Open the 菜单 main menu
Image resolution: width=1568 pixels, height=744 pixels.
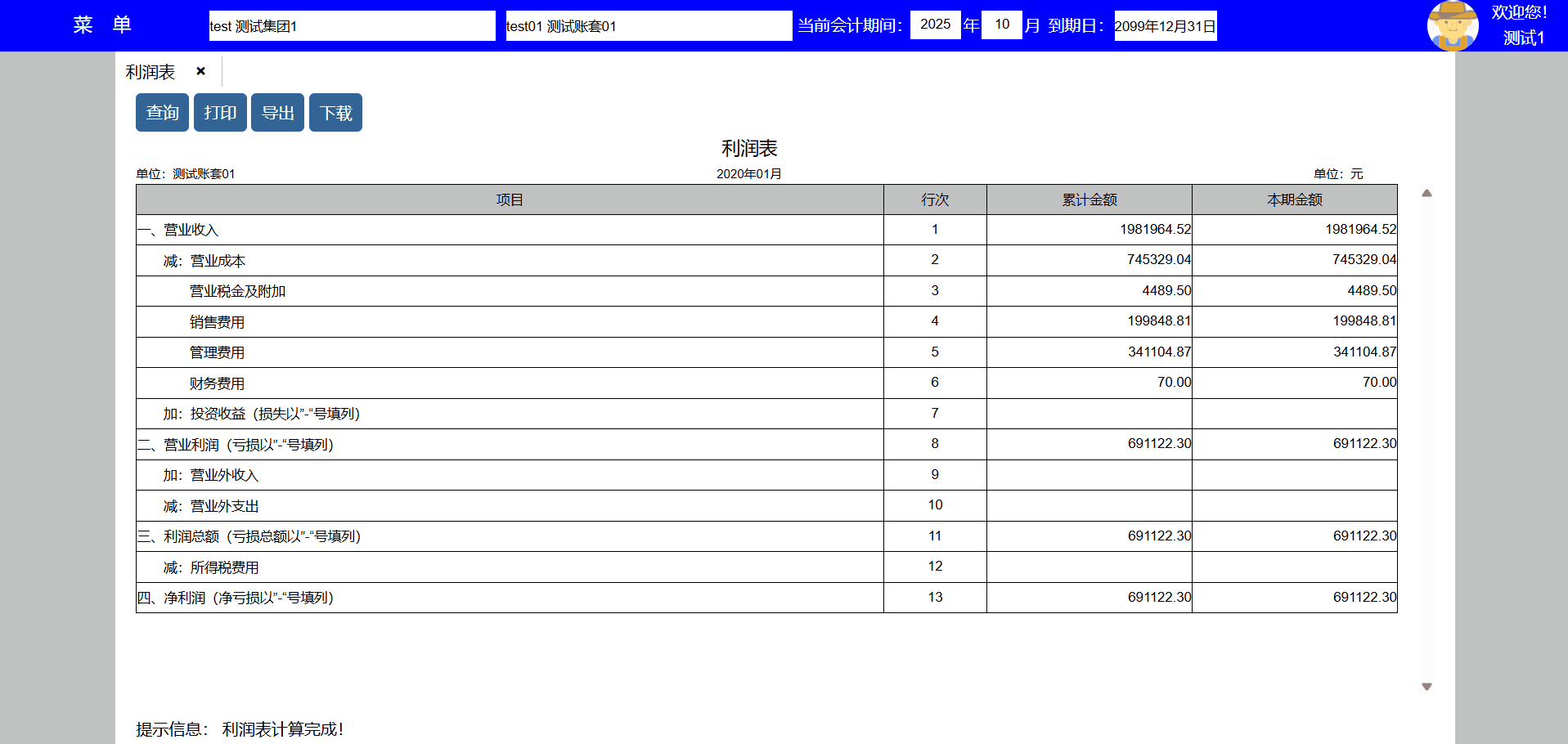point(101,25)
